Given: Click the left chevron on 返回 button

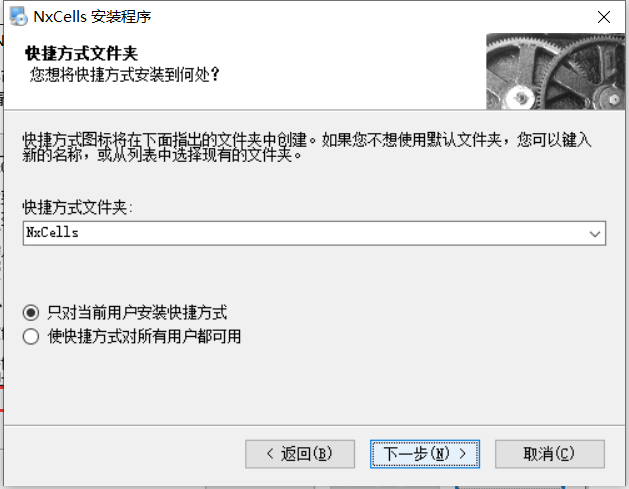Looking at the screenshot, I should [x=270, y=454].
